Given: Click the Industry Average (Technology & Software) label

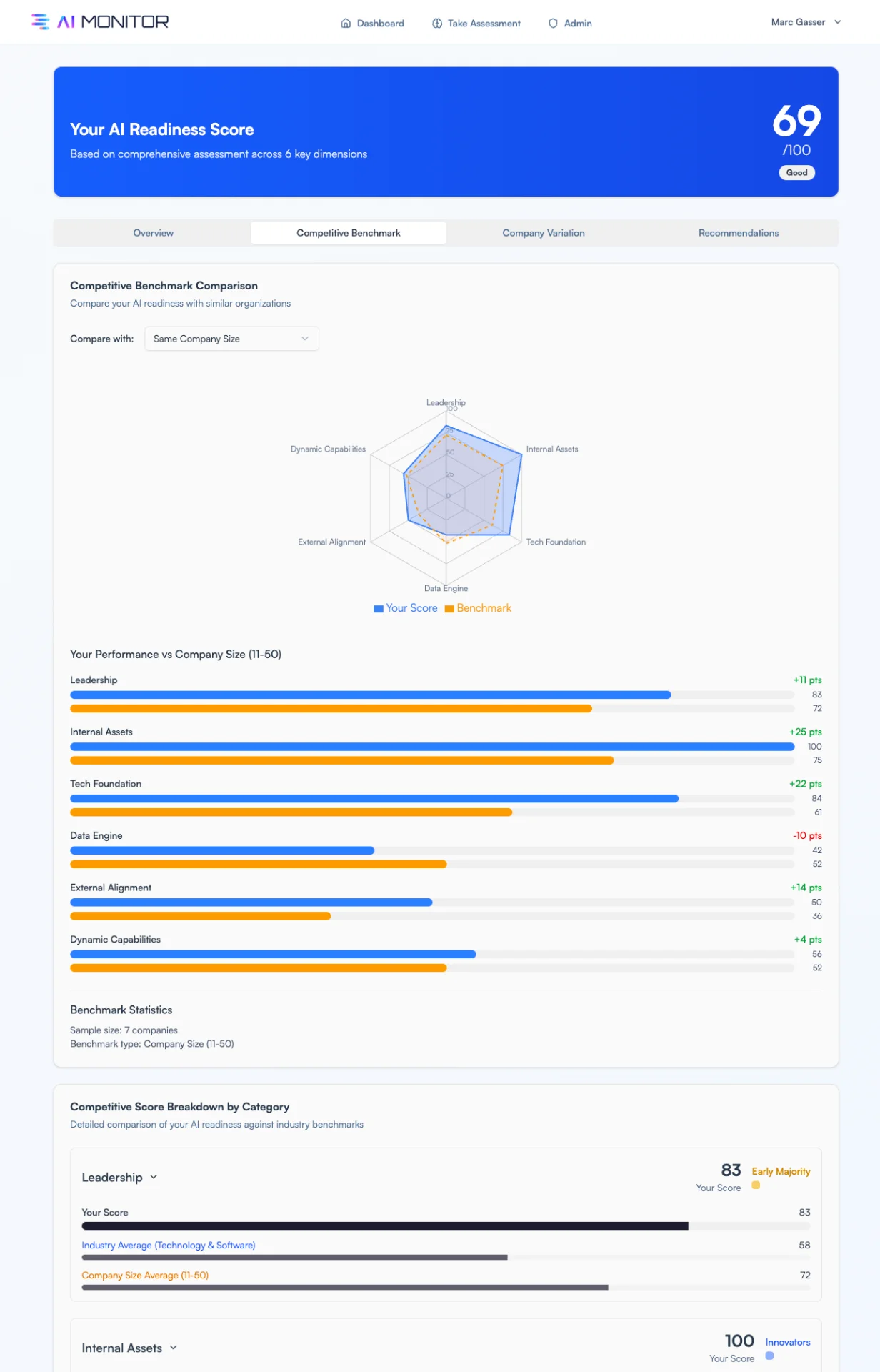Looking at the screenshot, I should pos(169,1246).
